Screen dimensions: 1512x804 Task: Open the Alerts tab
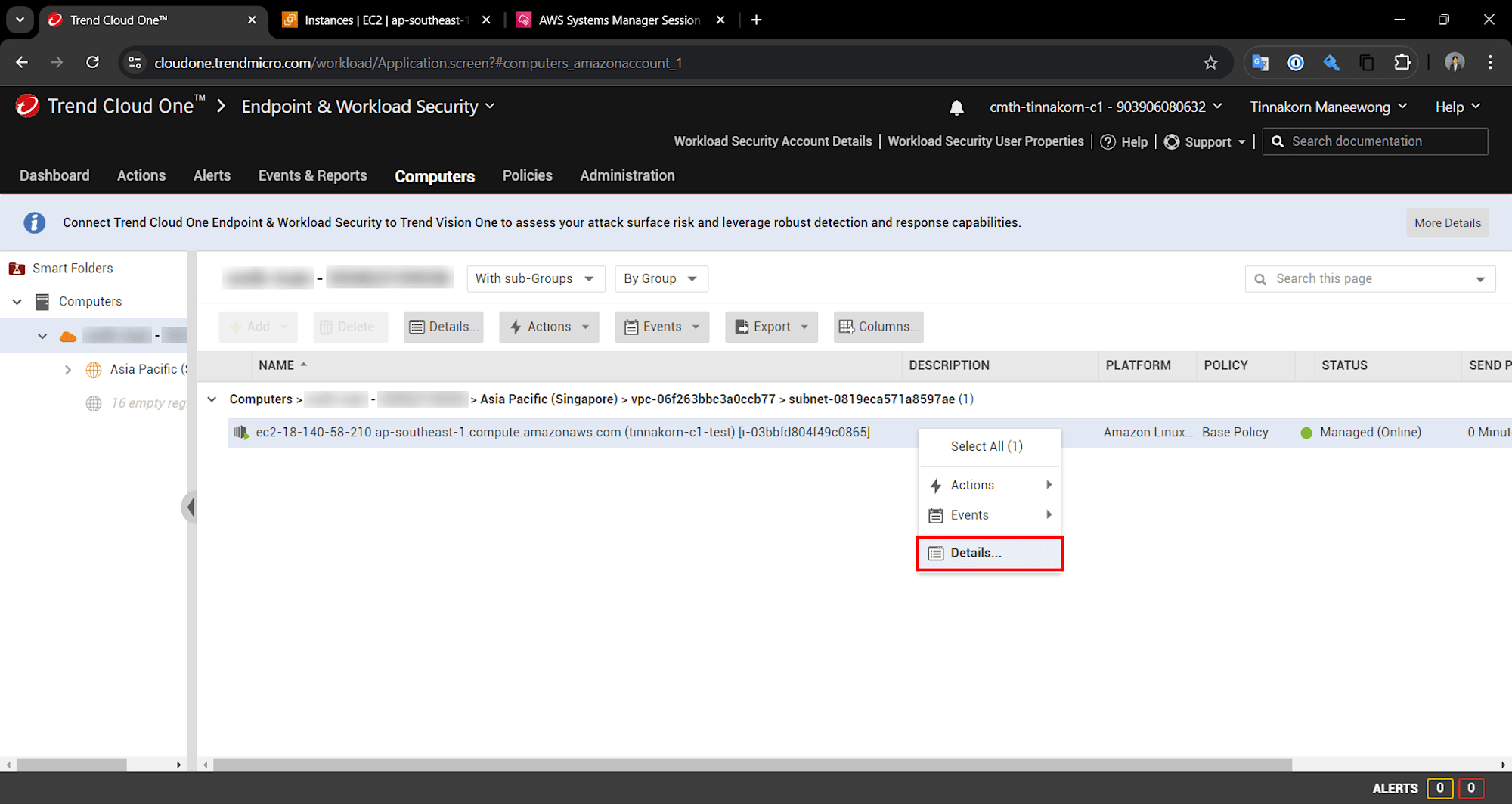[212, 175]
